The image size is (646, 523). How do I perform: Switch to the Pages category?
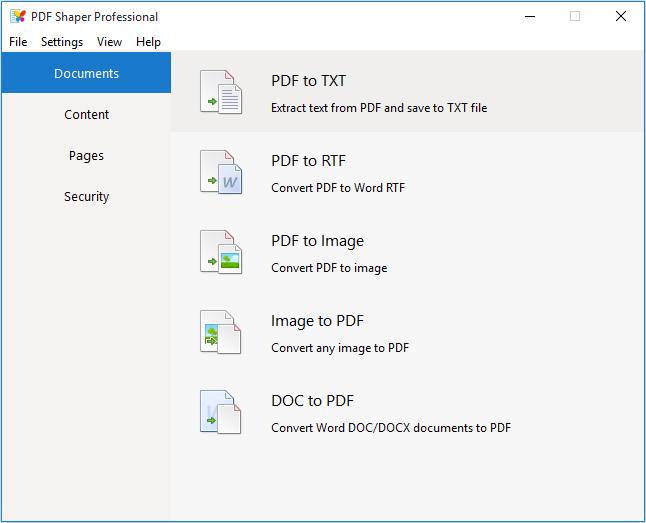pos(86,155)
